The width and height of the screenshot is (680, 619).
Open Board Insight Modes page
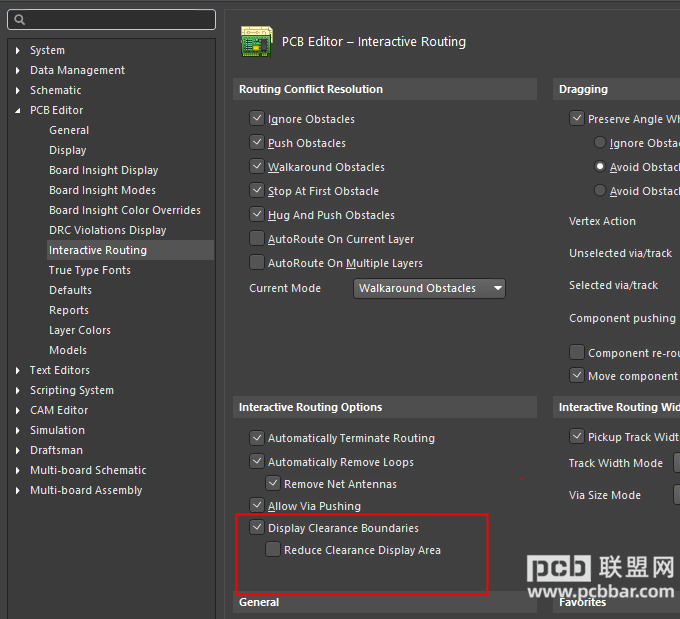click(102, 190)
